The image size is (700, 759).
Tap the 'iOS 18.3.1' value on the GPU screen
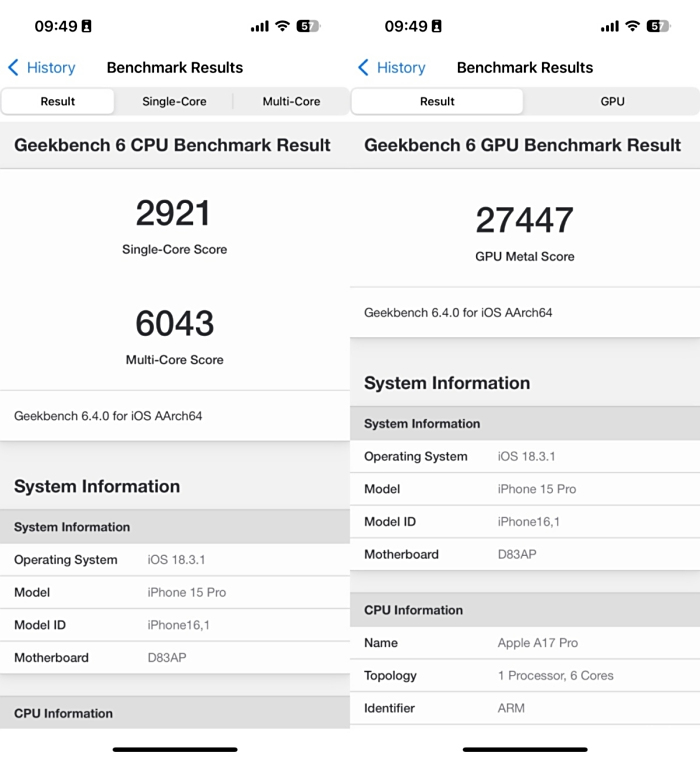pyautogui.click(x=526, y=456)
